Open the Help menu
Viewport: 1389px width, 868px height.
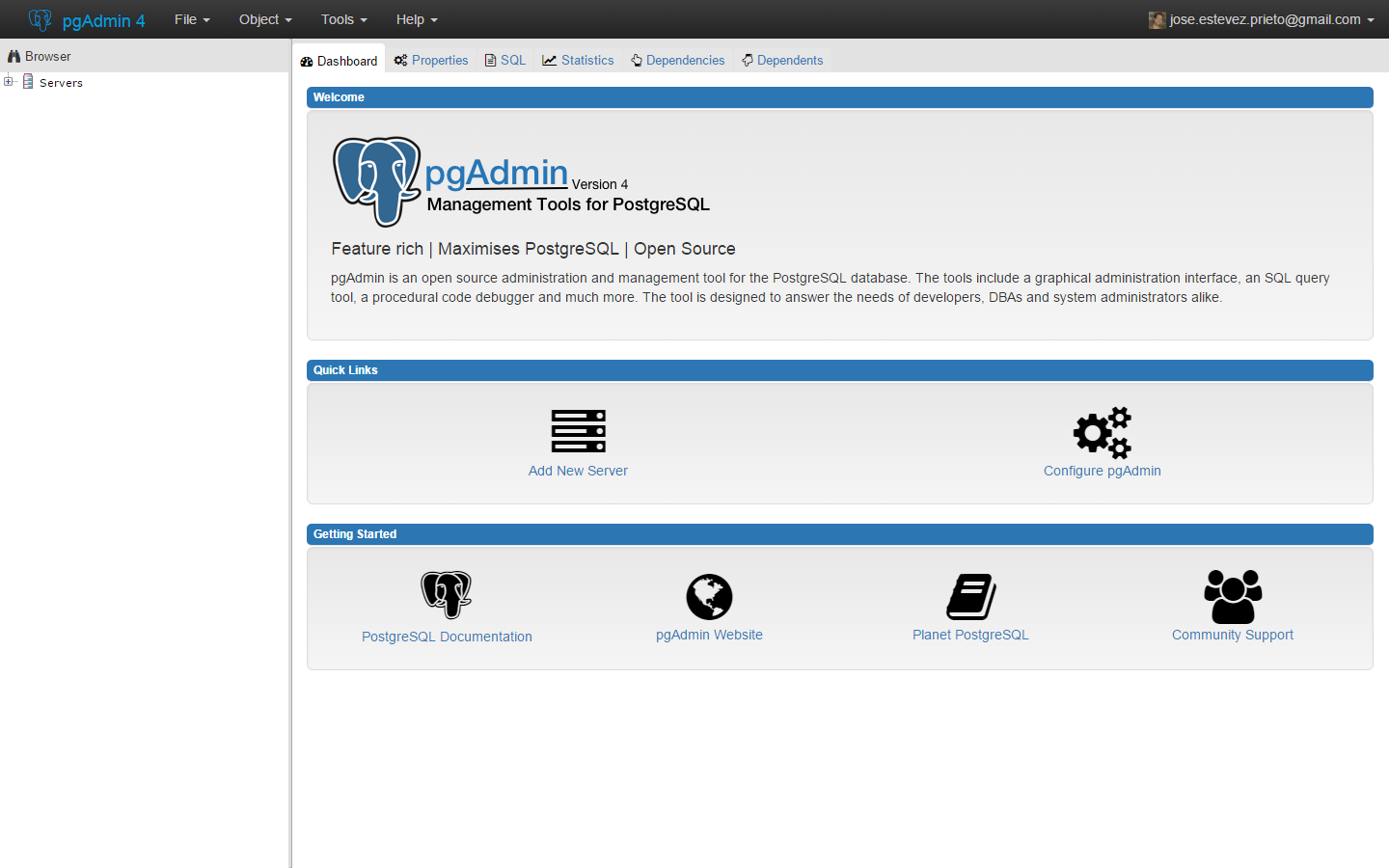417,19
